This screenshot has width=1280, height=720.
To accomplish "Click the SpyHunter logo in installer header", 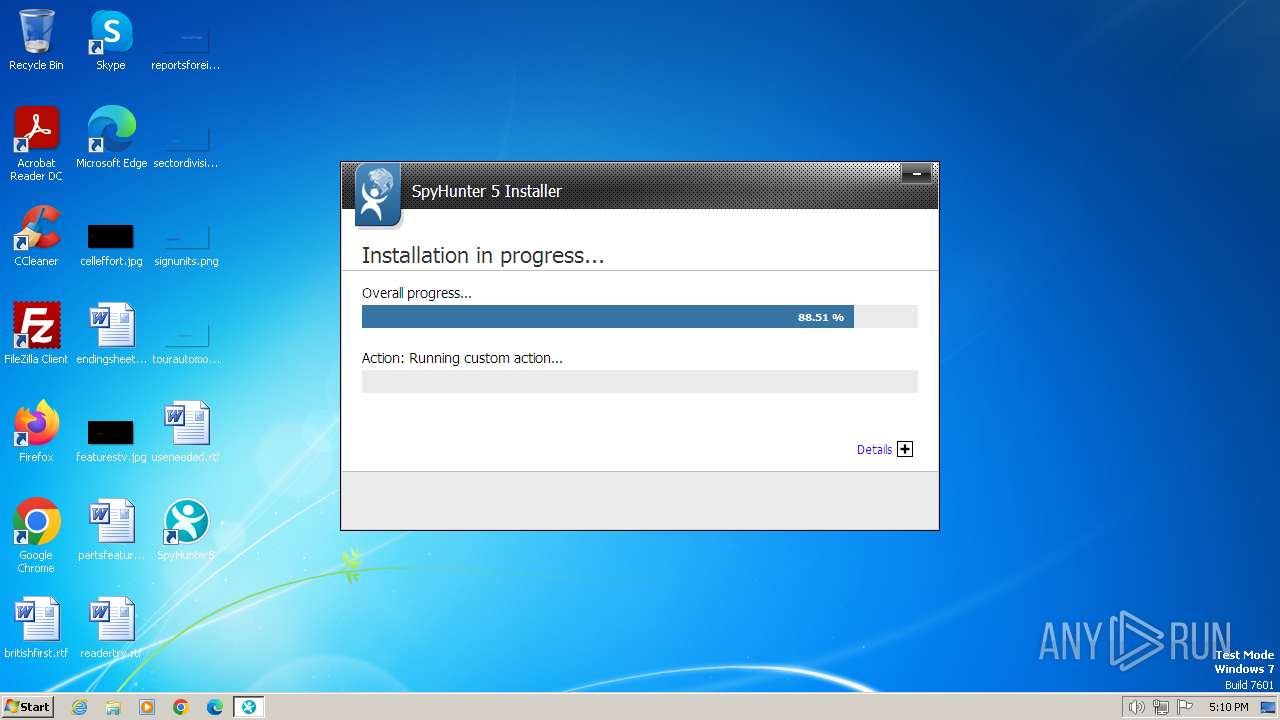I will pyautogui.click(x=378, y=195).
